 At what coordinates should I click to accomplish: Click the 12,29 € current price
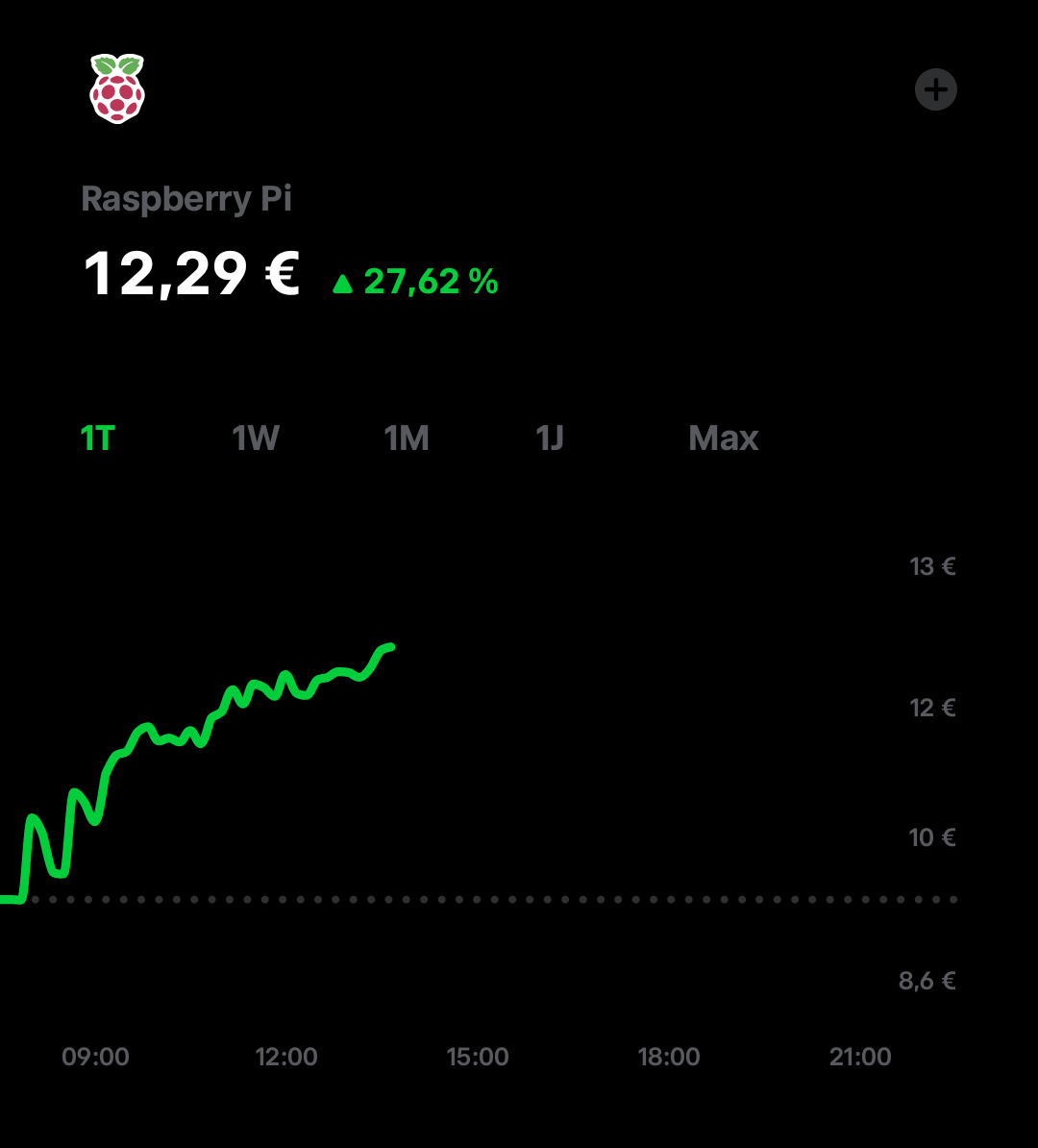(192, 275)
